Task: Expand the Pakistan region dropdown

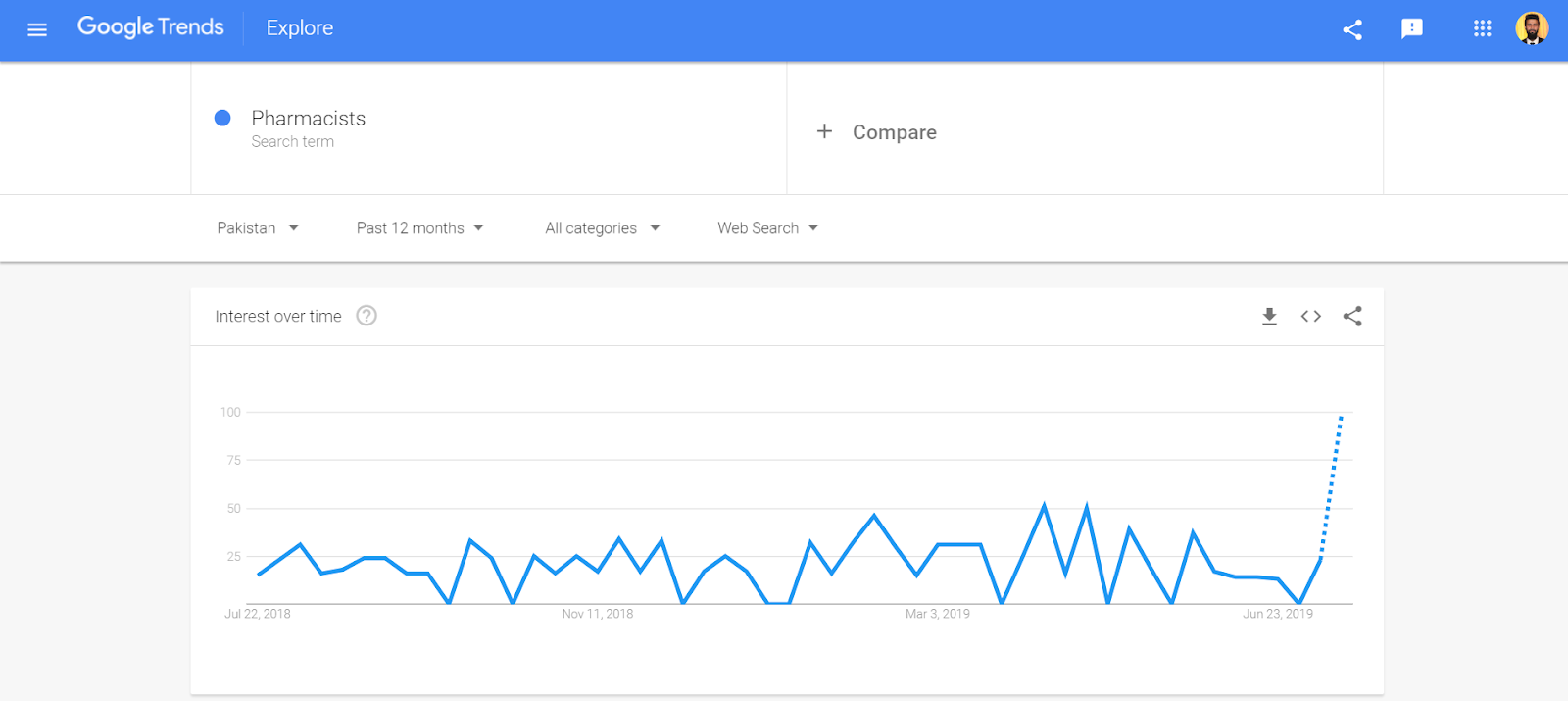Action: pyautogui.click(x=258, y=228)
